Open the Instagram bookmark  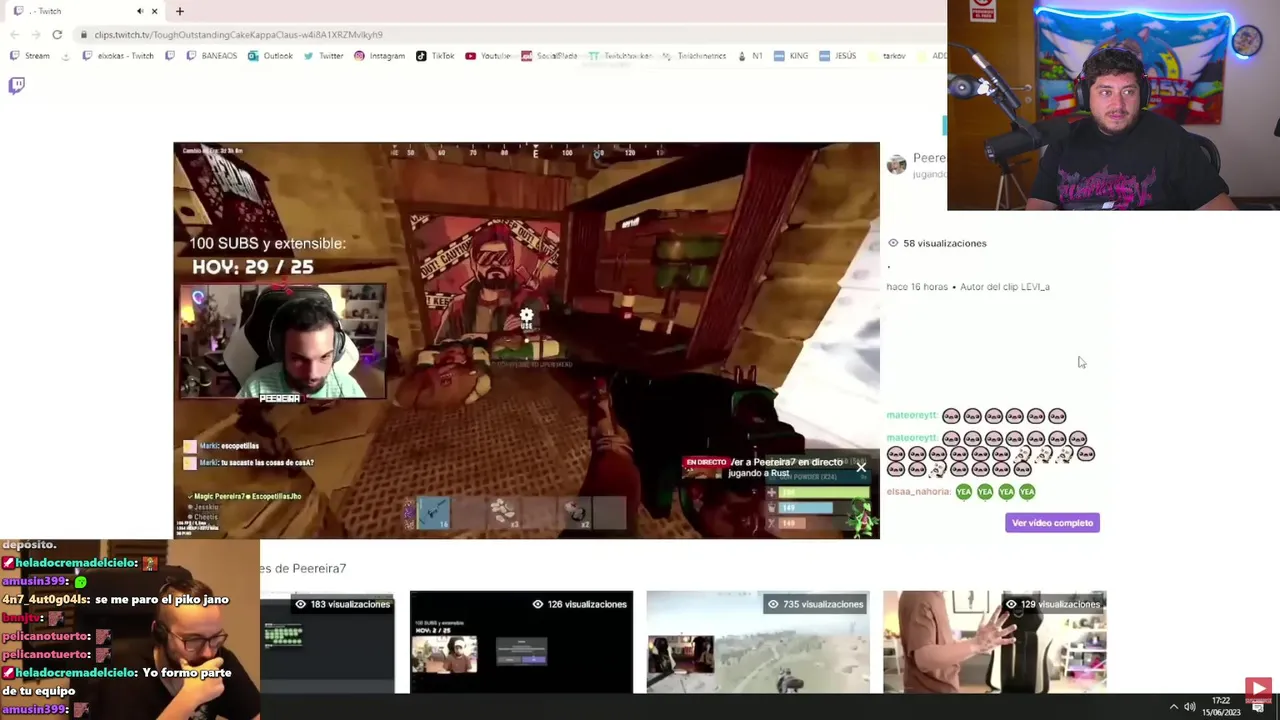coord(379,56)
